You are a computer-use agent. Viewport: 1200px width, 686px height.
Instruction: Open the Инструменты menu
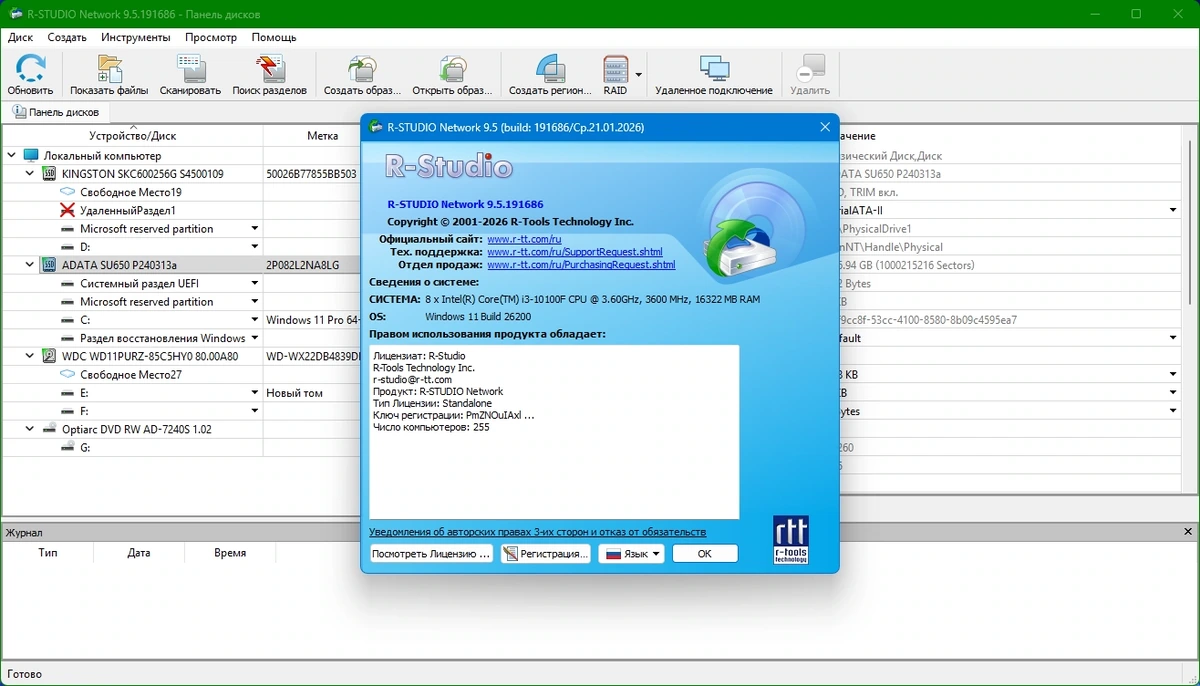(136, 37)
